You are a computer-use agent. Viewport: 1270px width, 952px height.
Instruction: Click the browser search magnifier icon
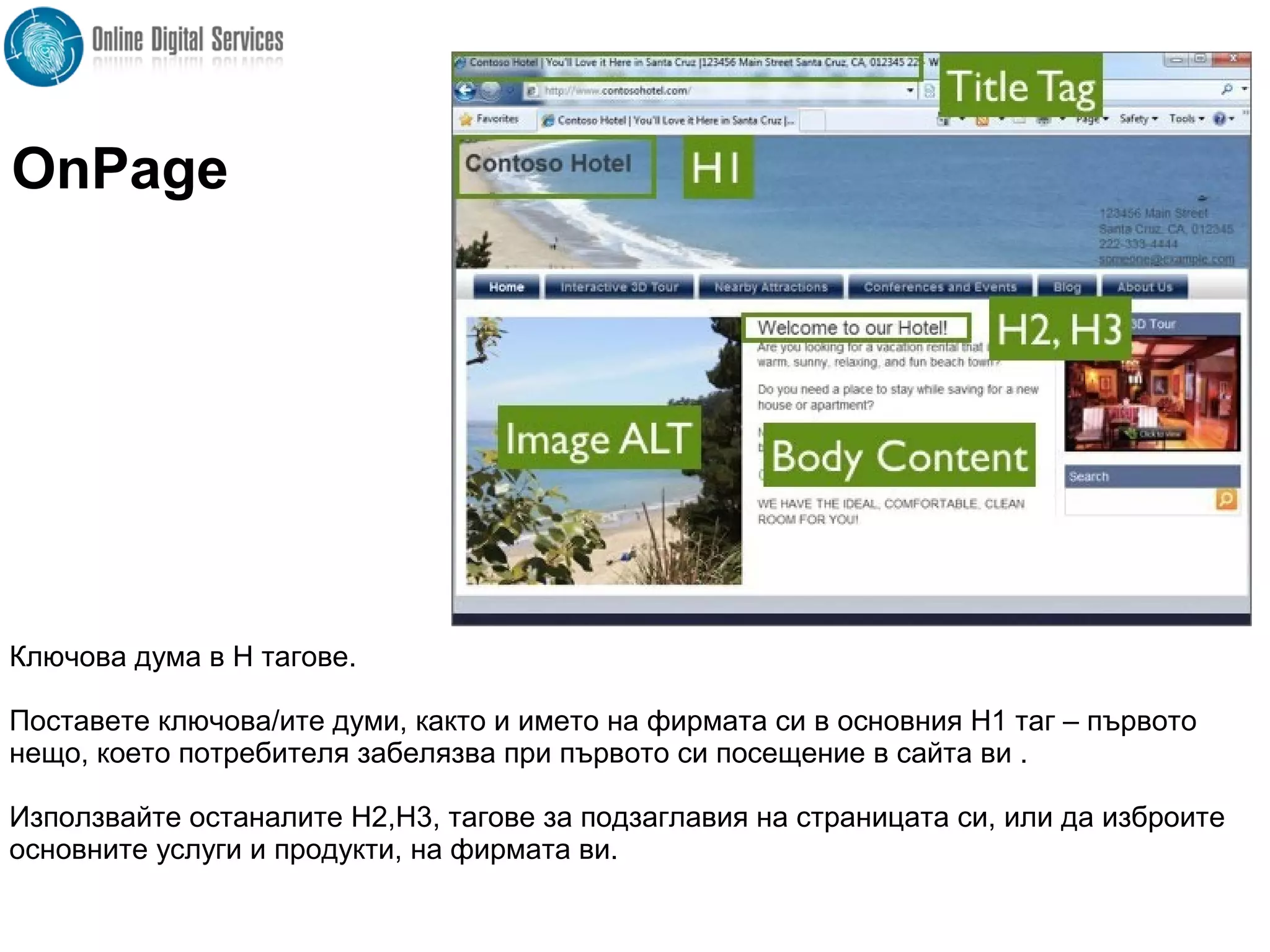click(1227, 90)
